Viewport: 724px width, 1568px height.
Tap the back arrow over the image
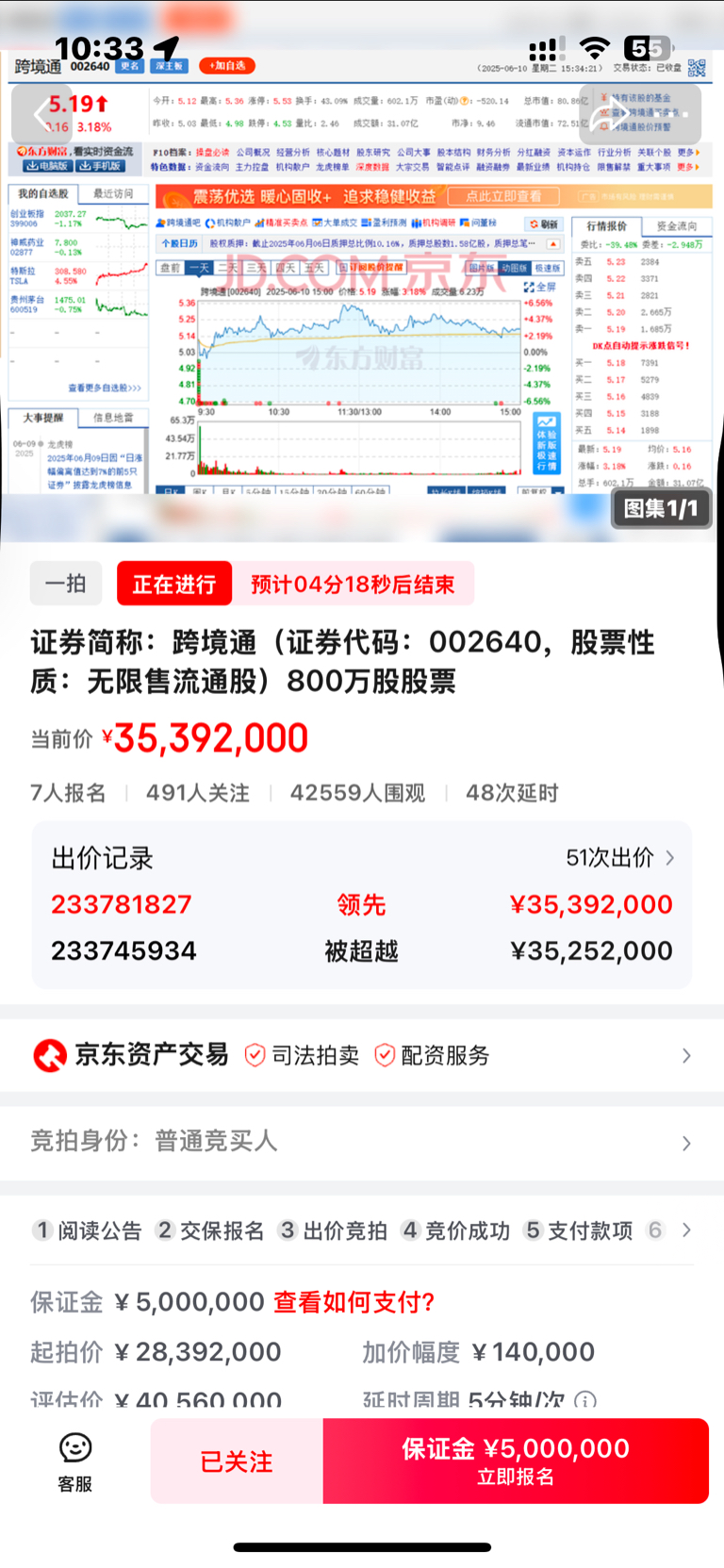pyautogui.click(x=41, y=115)
